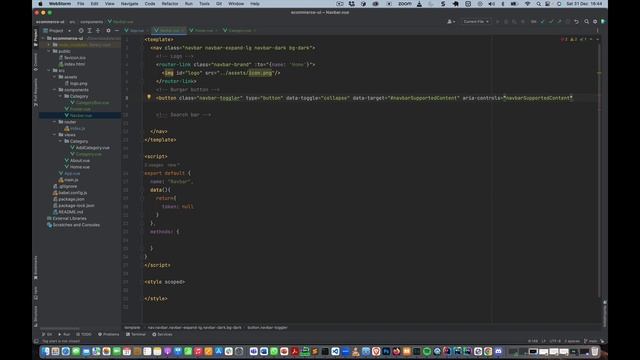Open Finder from the Dock
640x360 pixels.
pos(45,351)
